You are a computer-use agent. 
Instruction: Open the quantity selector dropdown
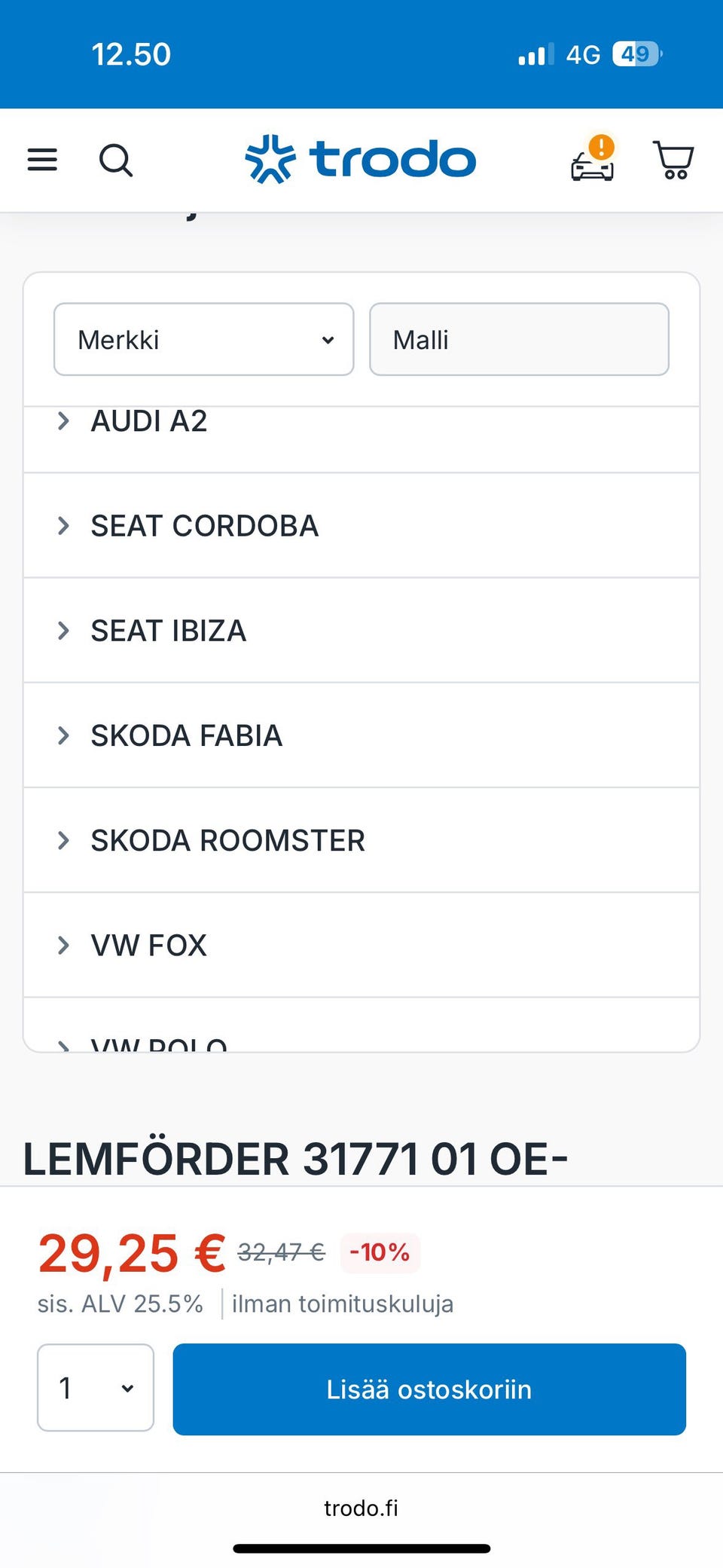(x=96, y=1388)
